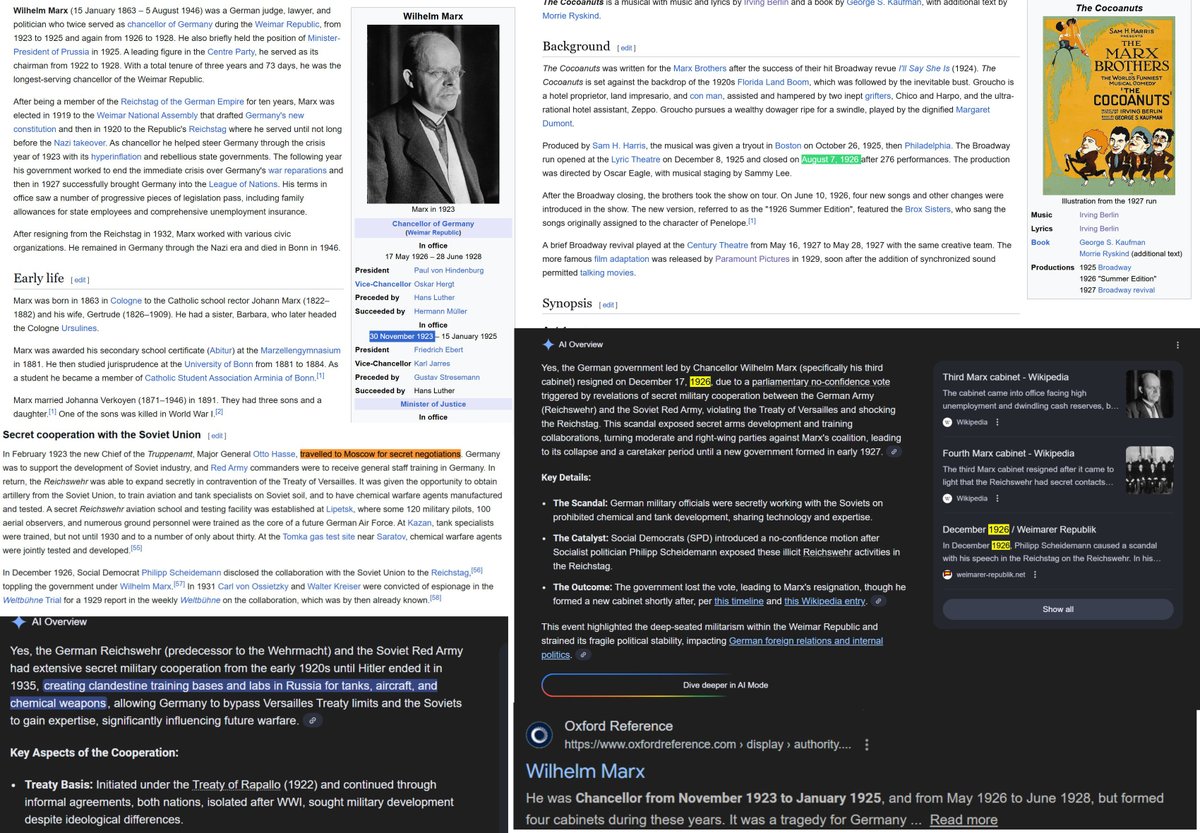Open 'Morrie Ryskind' in the Cocoanuts infobox
The height and width of the screenshot is (833, 1200).
1105,253
